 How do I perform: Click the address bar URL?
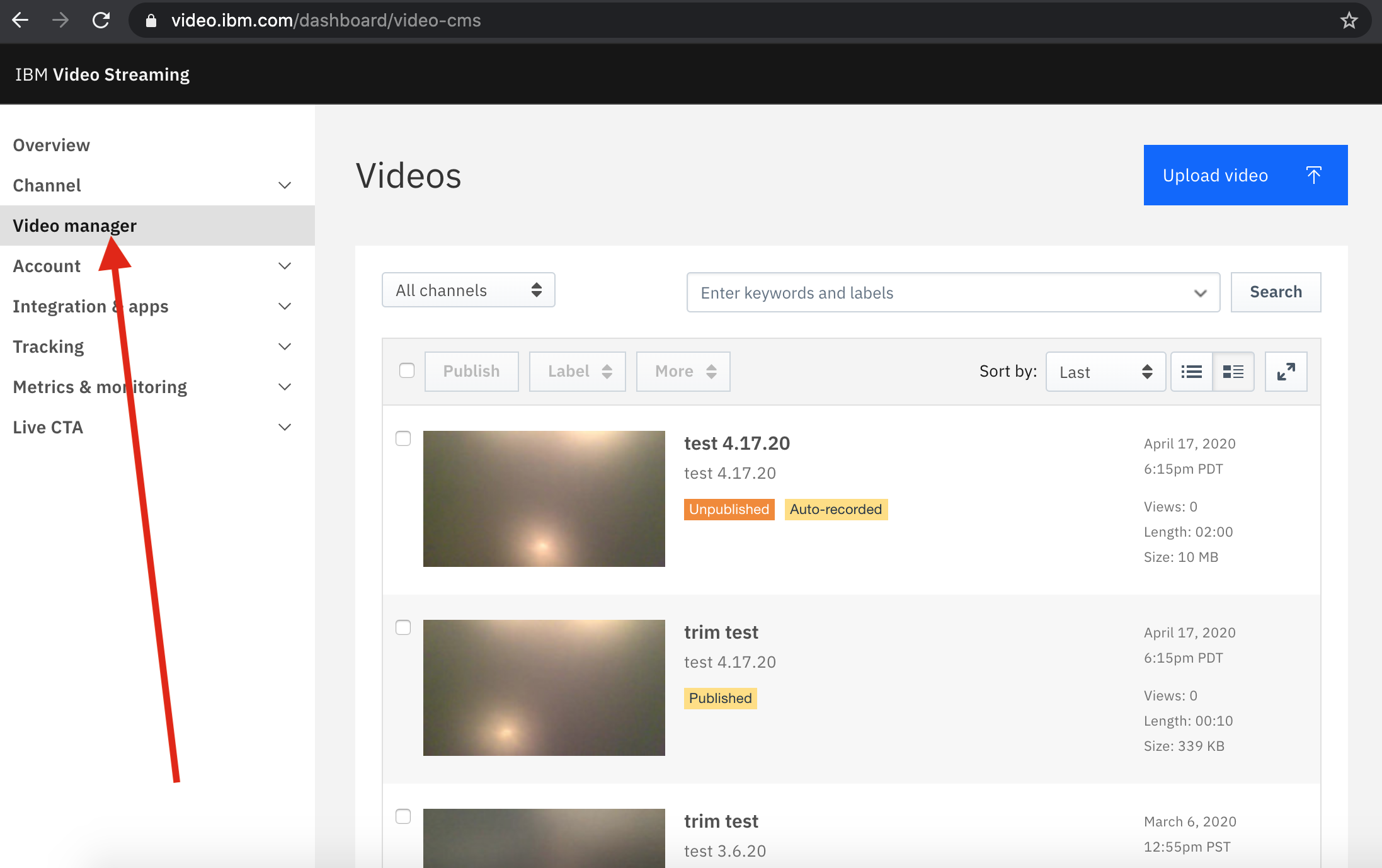tap(326, 20)
